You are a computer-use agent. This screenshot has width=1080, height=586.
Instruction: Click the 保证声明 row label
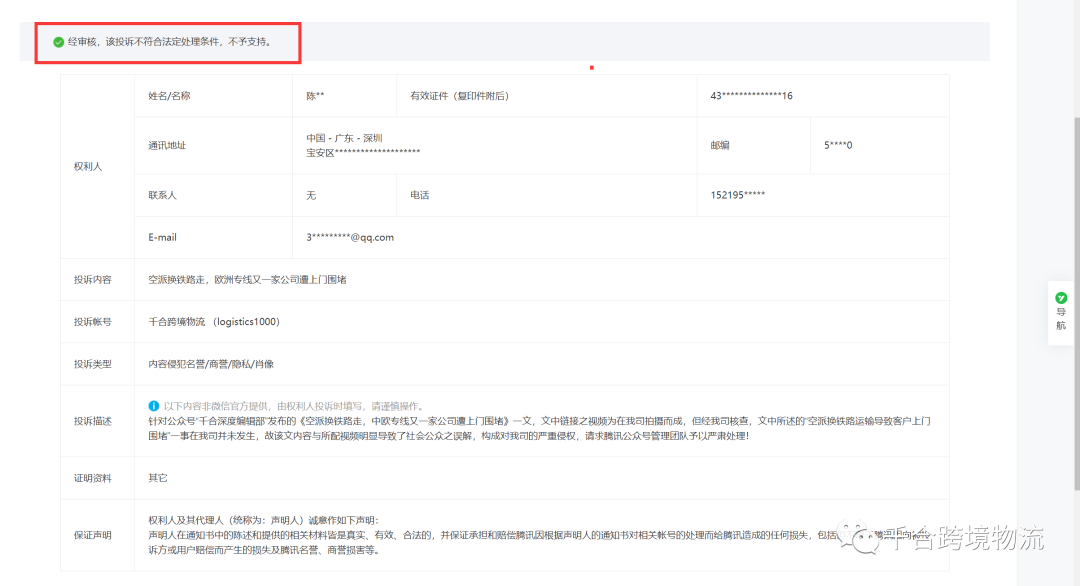pyautogui.click(x=92, y=535)
